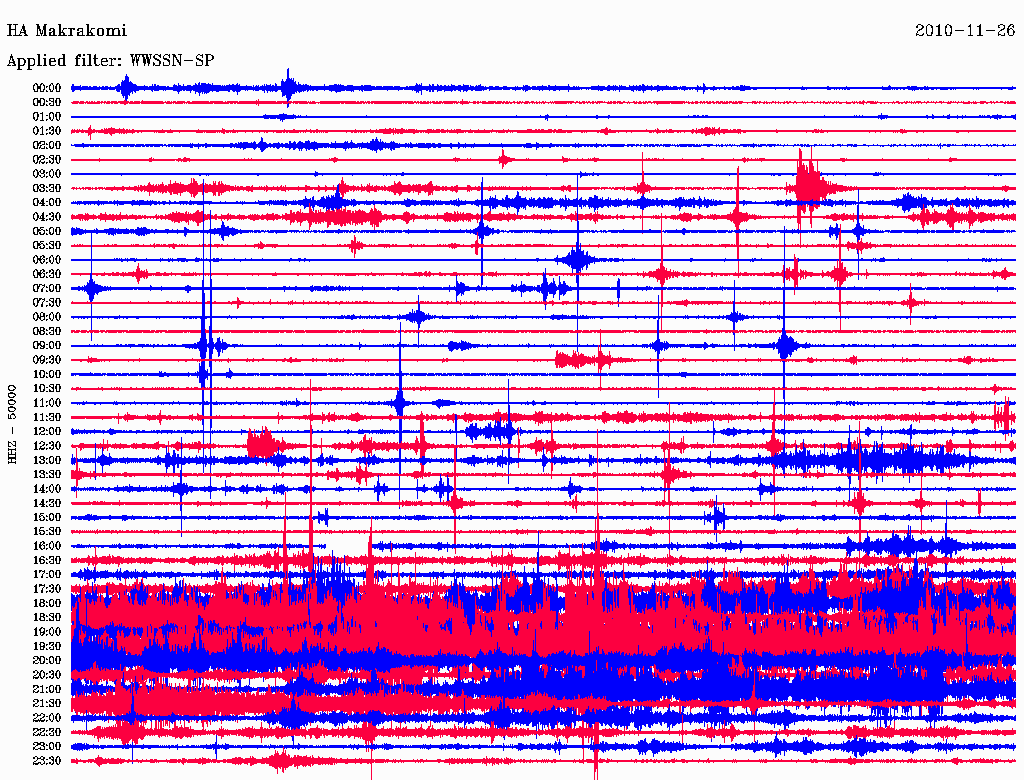Click the '20:30' time label

[47, 675]
